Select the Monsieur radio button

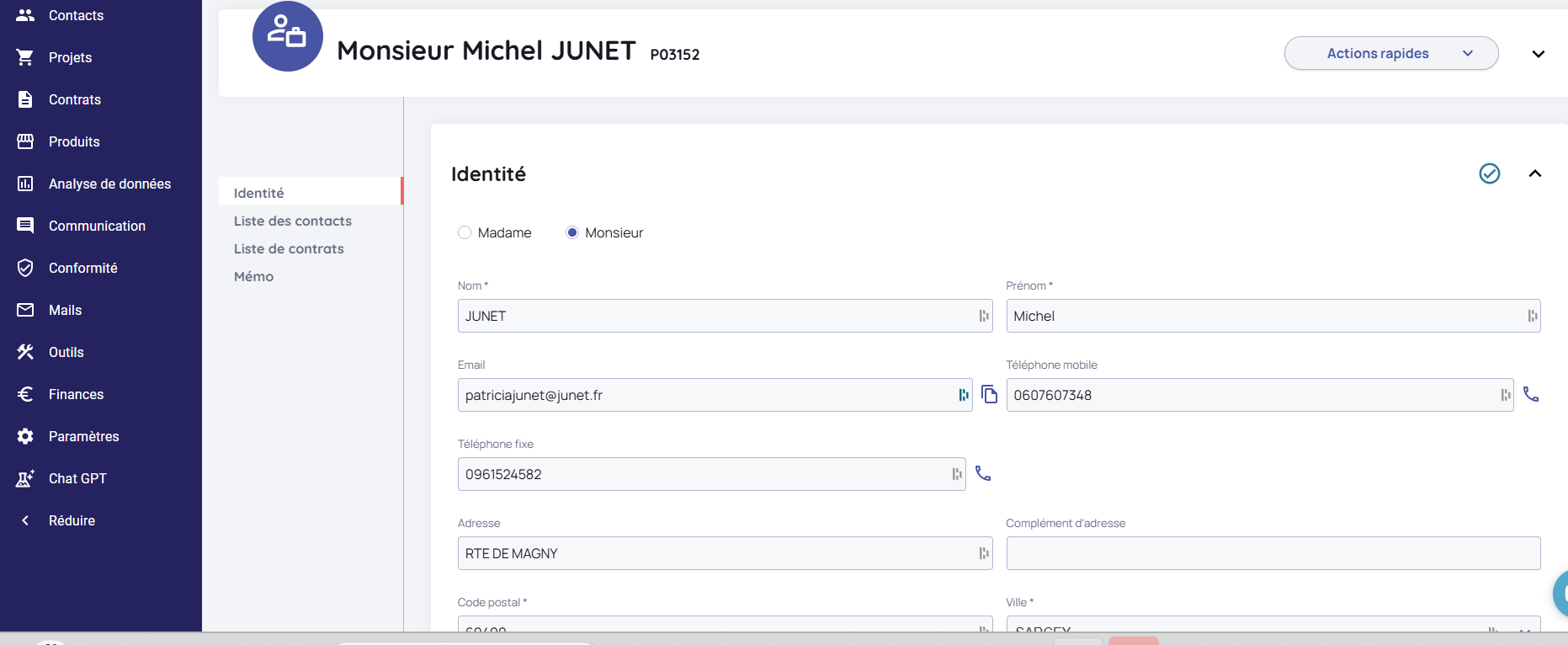572,232
